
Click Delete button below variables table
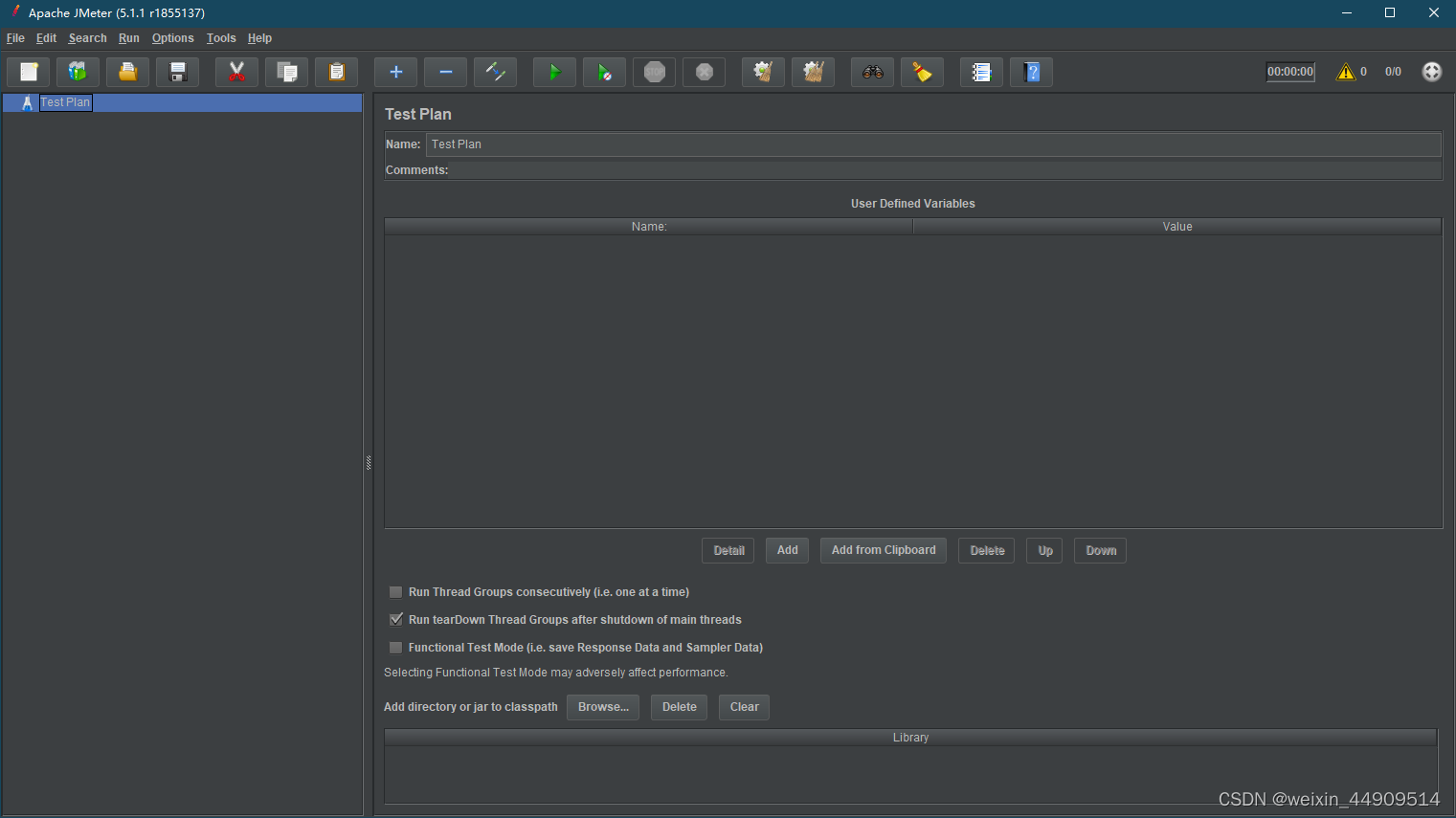click(987, 550)
